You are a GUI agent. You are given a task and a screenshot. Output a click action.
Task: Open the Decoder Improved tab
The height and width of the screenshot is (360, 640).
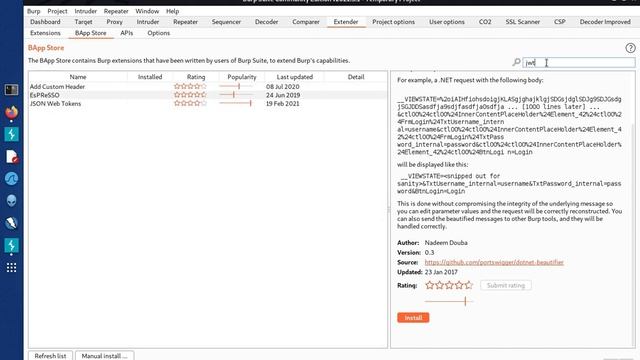(x=605, y=22)
